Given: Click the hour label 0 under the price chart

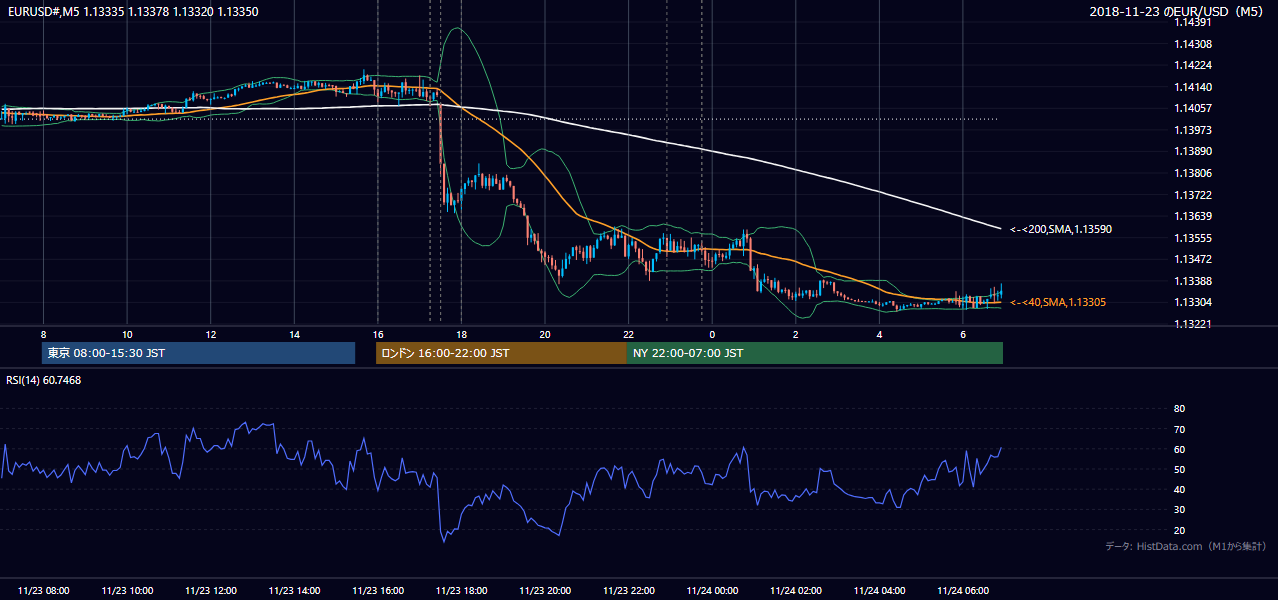Looking at the screenshot, I should pos(712,334).
